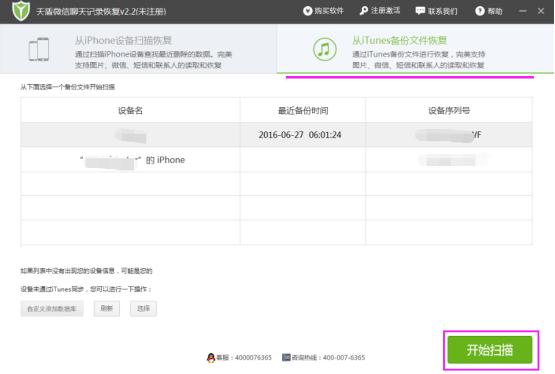Click the QQ penguin customer service icon
555x374 pixels.
tap(211, 358)
